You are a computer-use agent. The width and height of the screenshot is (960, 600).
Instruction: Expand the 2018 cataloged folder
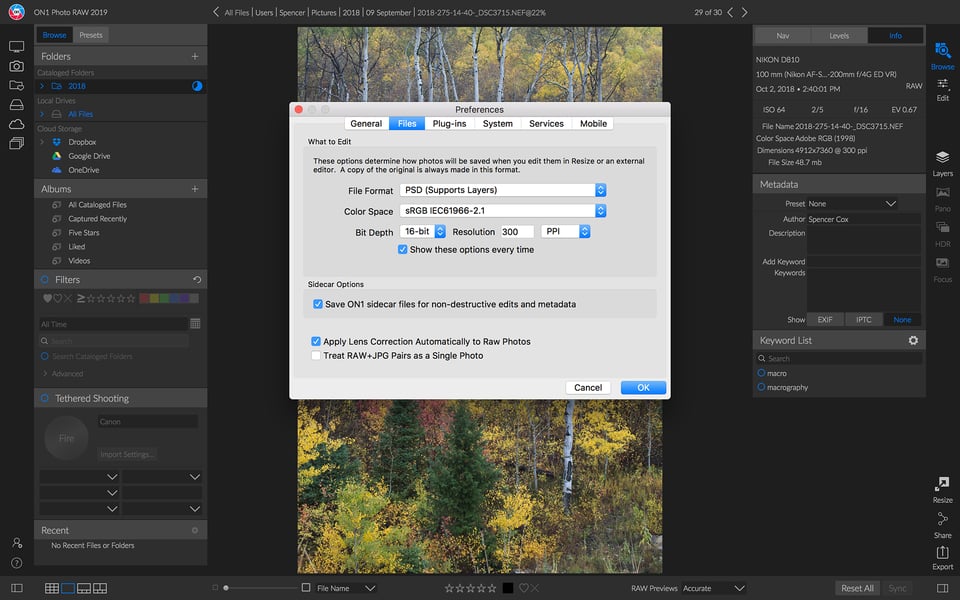[x=42, y=86]
